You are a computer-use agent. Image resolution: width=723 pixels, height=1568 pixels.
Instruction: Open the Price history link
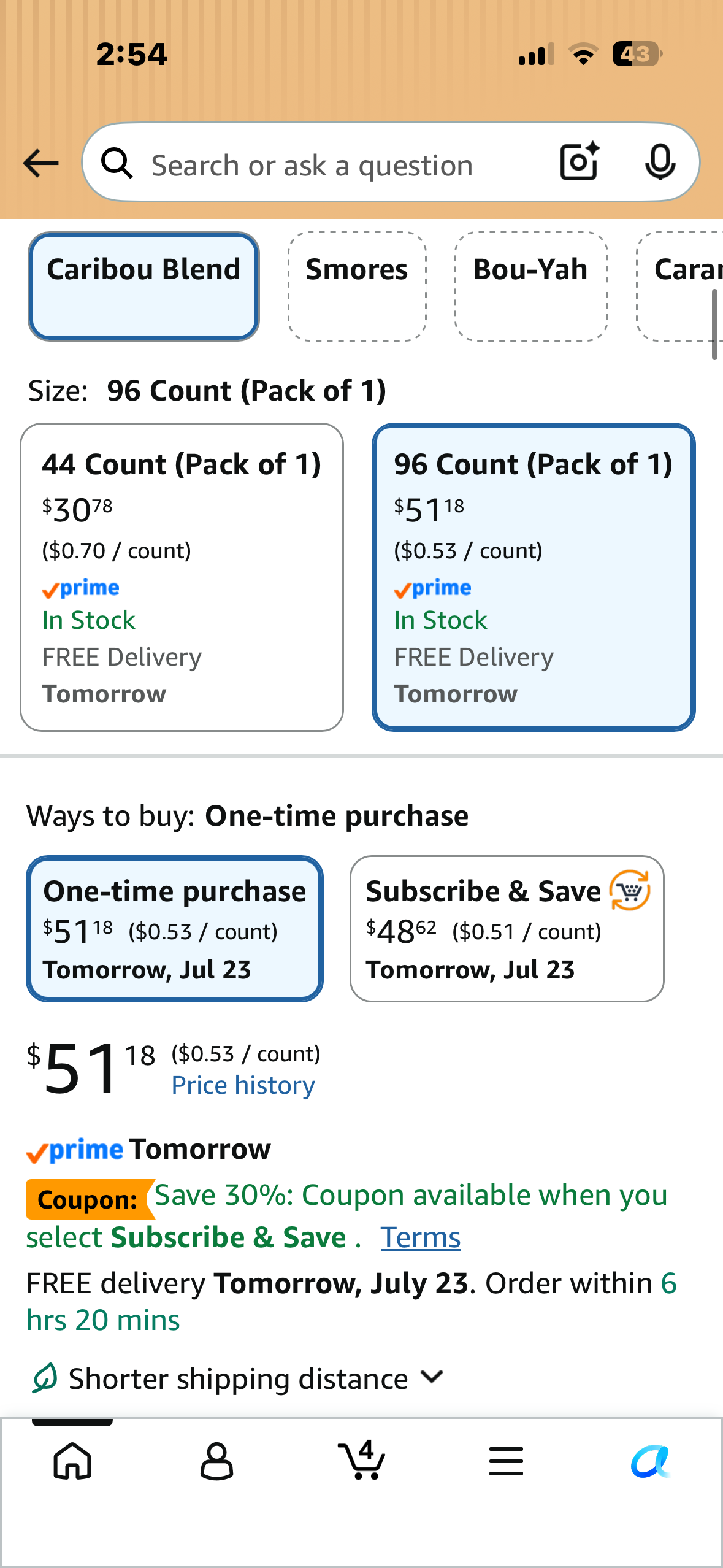243,1085
